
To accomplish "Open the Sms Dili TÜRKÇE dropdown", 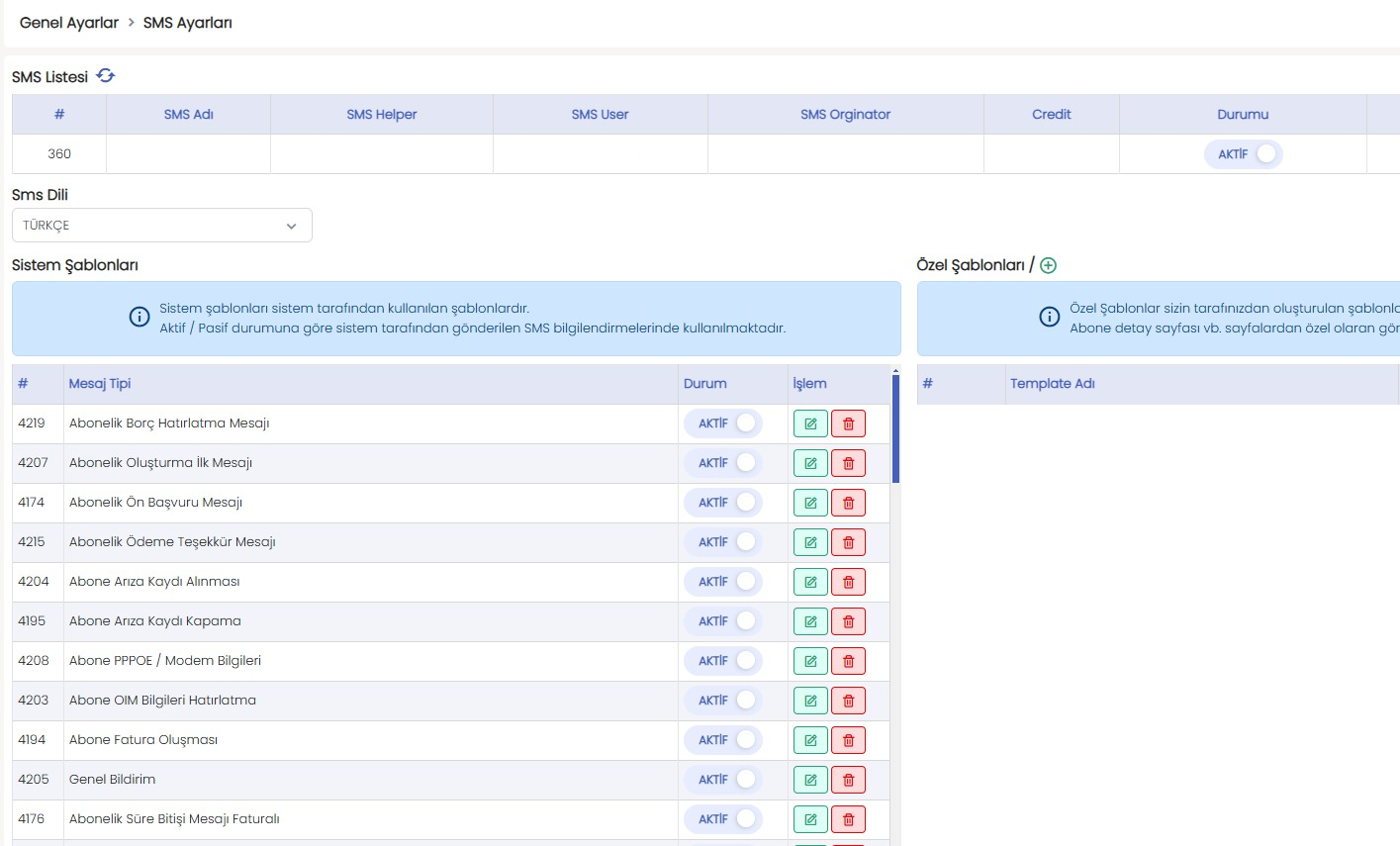I will coord(162,226).
